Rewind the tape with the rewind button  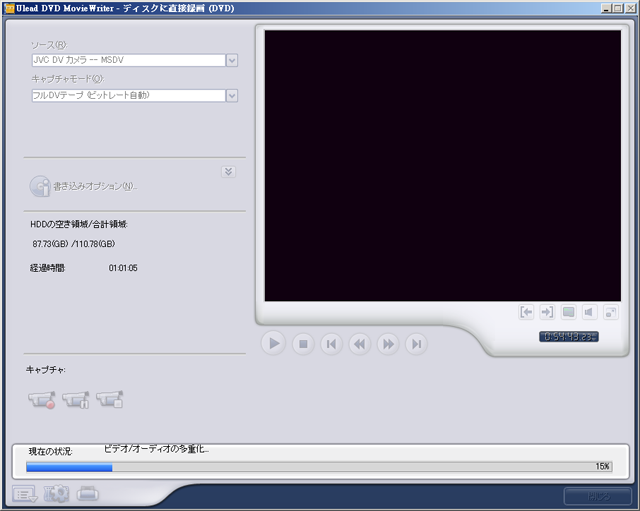[x=360, y=344]
